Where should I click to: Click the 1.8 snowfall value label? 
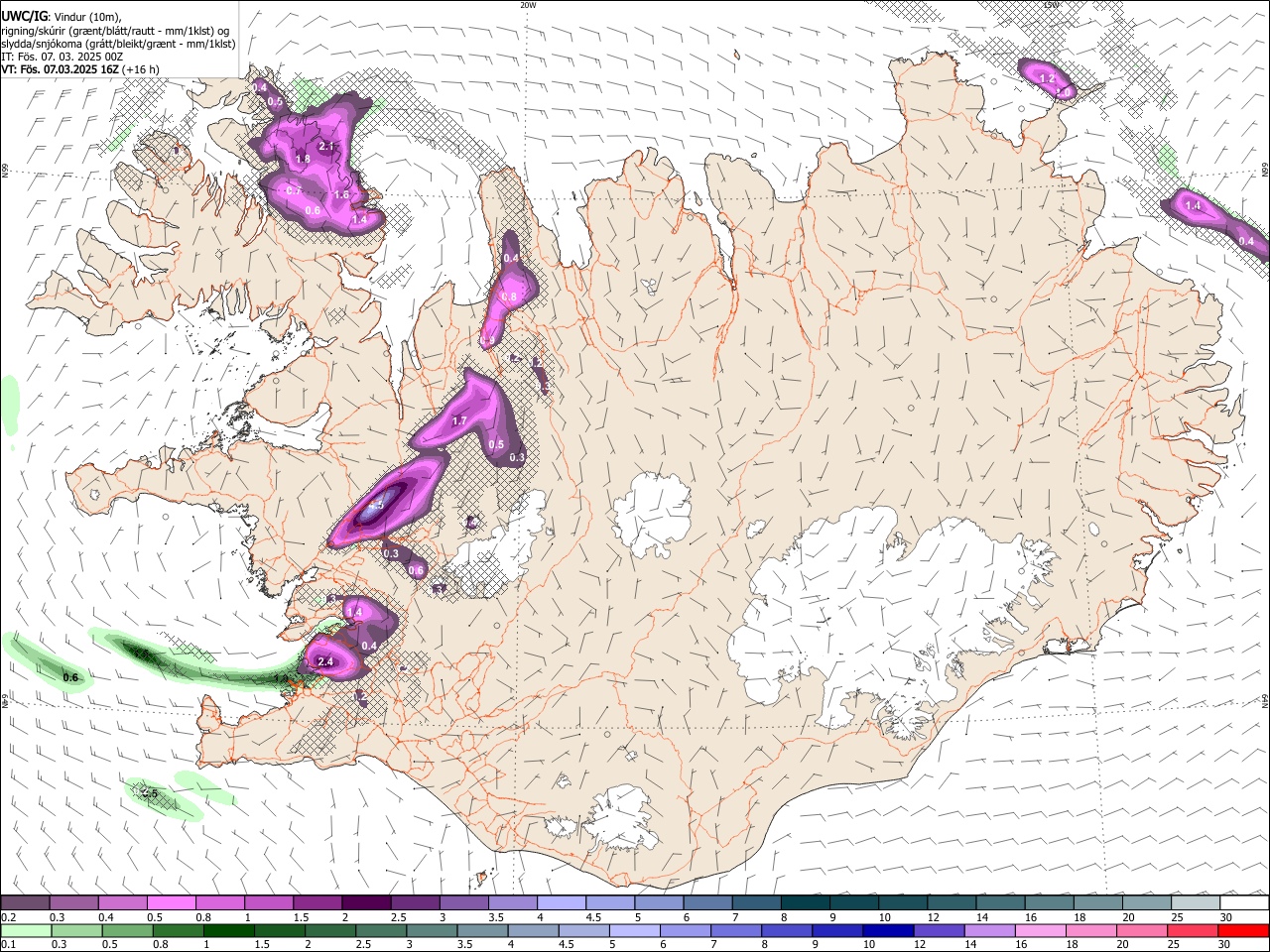click(x=304, y=159)
